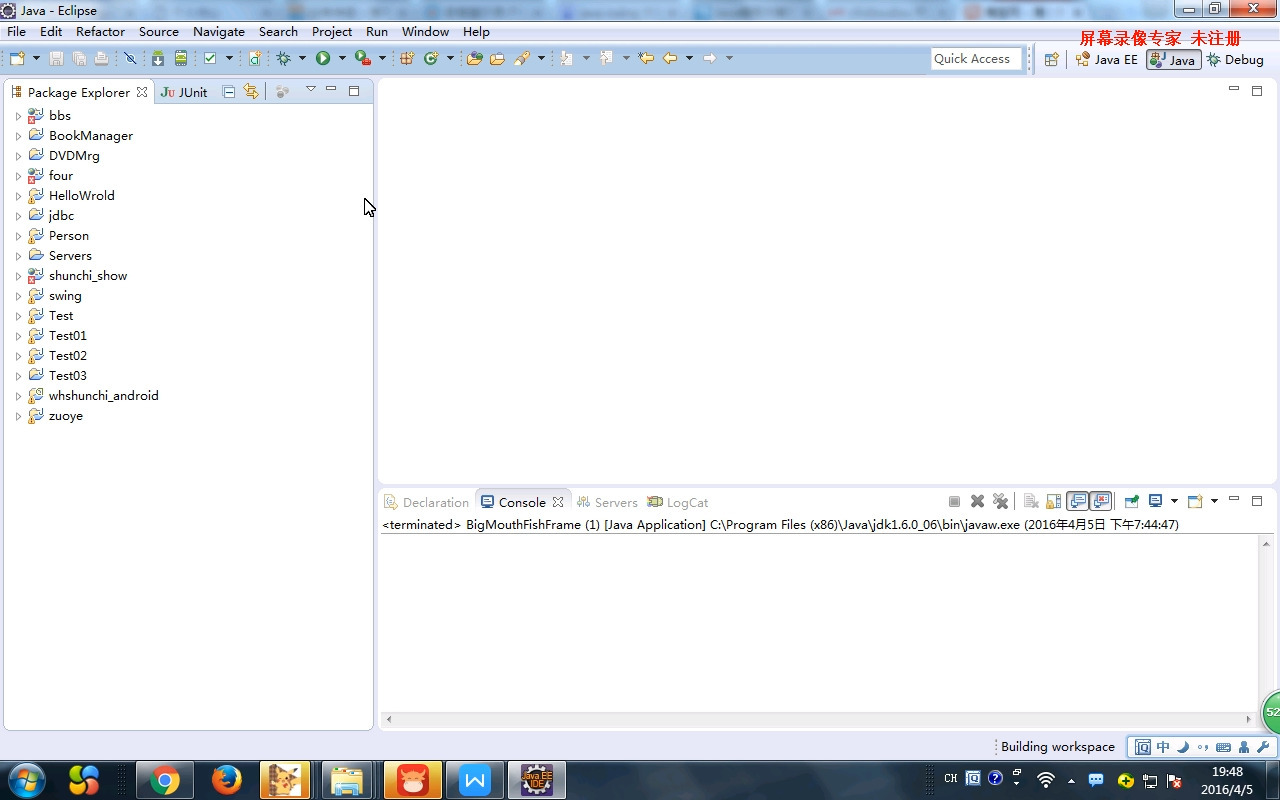This screenshot has width=1280, height=800.
Task: Click the Last Edit Location arrow icon
Action: pyautogui.click(x=646, y=59)
